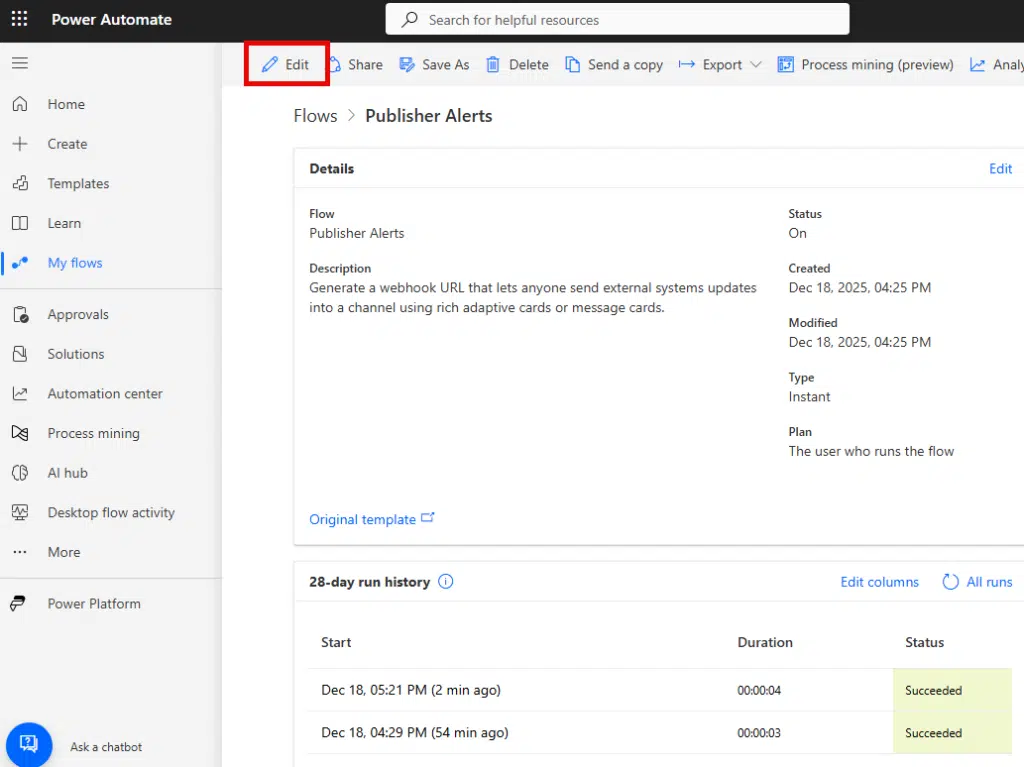This screenshot has width=1024, height=767.
Task: Go to Home in the sidebar
Action: pyautogui.click(x=66, y=104)
